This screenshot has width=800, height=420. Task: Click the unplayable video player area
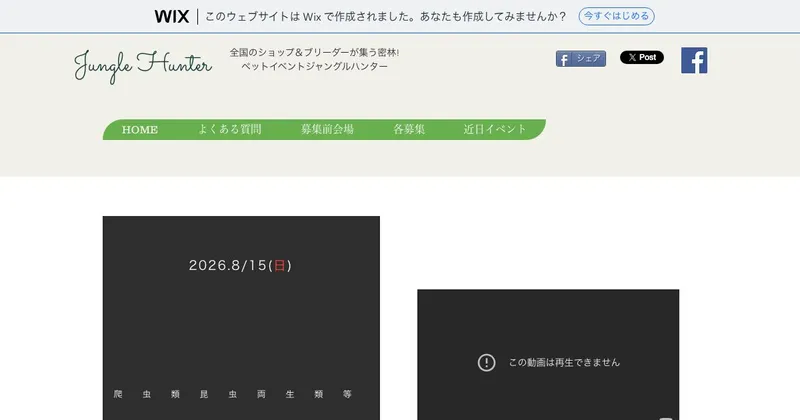(548, 355)
